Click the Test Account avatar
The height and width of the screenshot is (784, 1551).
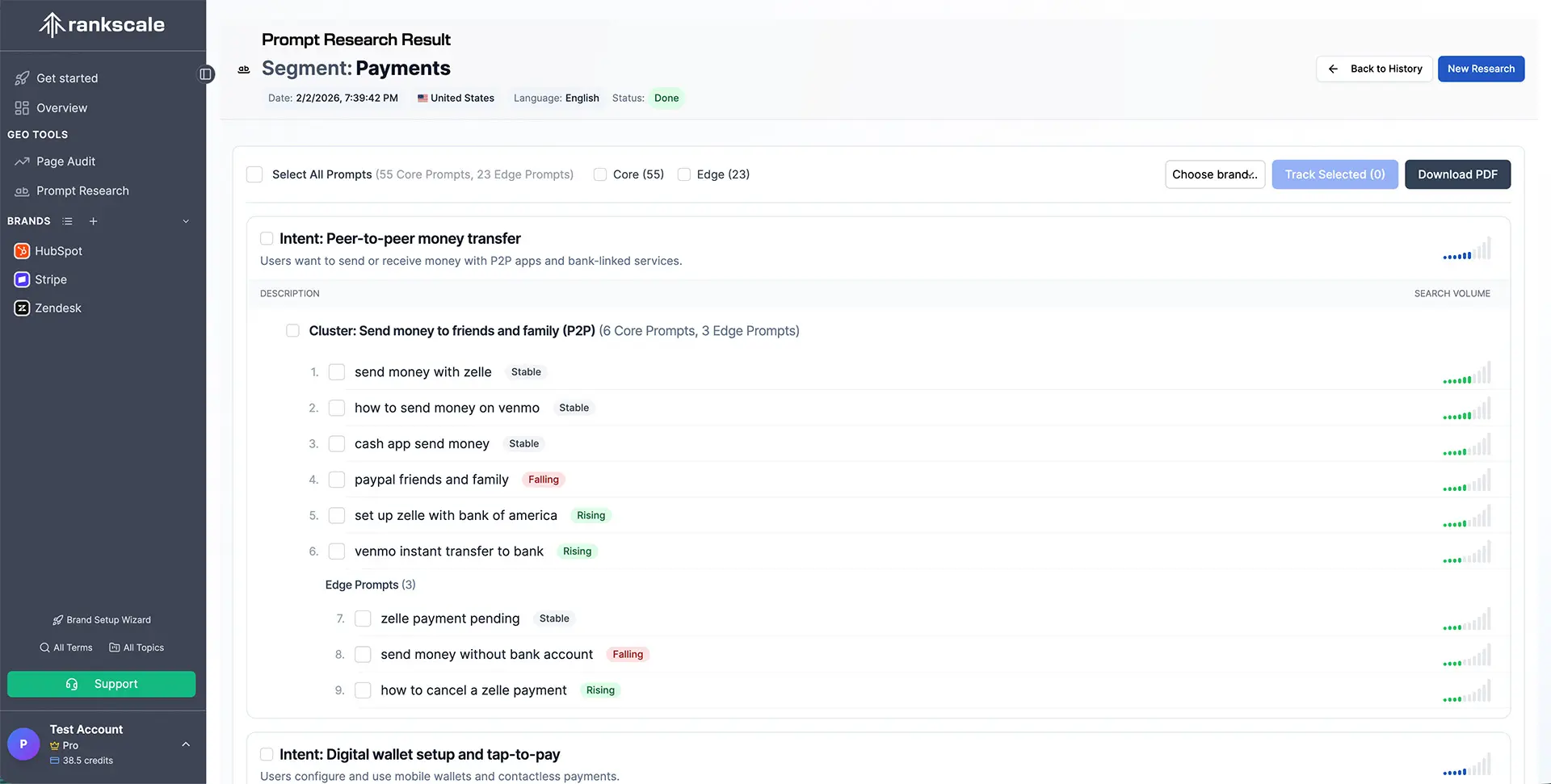pos(23,744)
